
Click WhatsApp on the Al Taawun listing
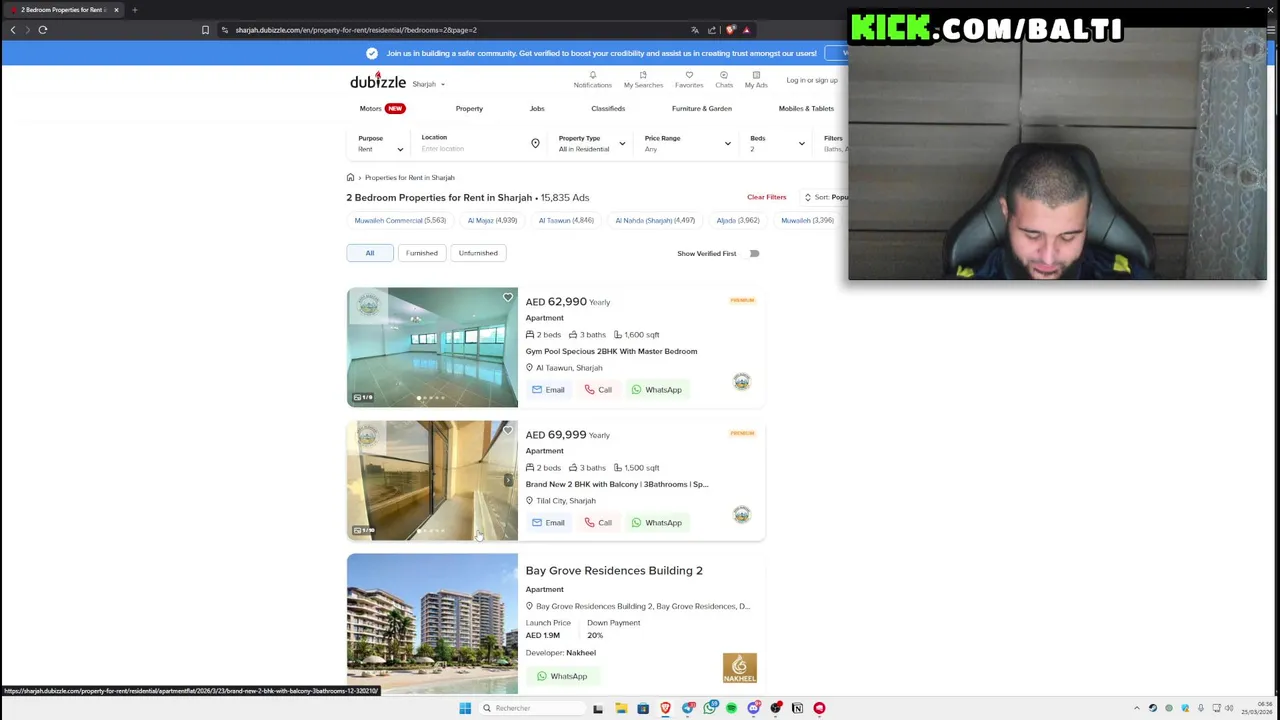pyautogui.click(x=656, y=390)
